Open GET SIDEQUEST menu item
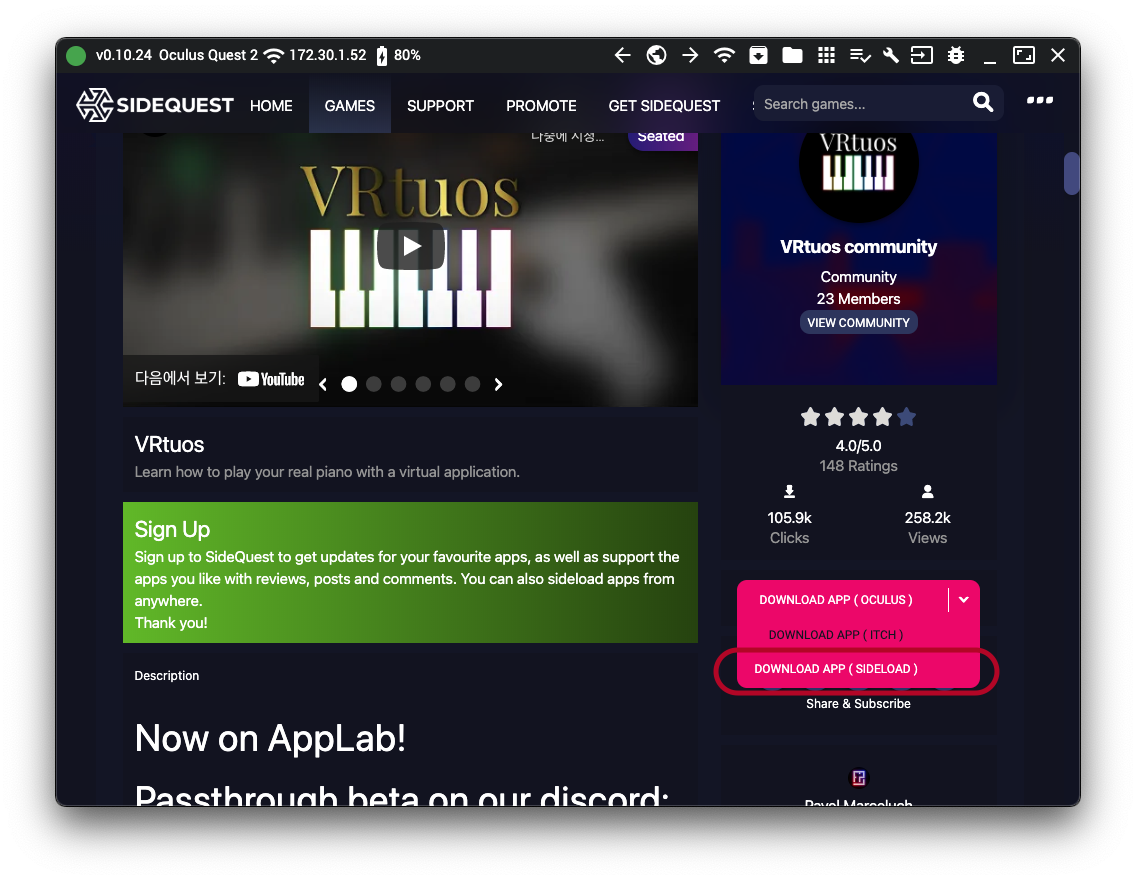The image size is (1136, 880). (x=664, y=106)
